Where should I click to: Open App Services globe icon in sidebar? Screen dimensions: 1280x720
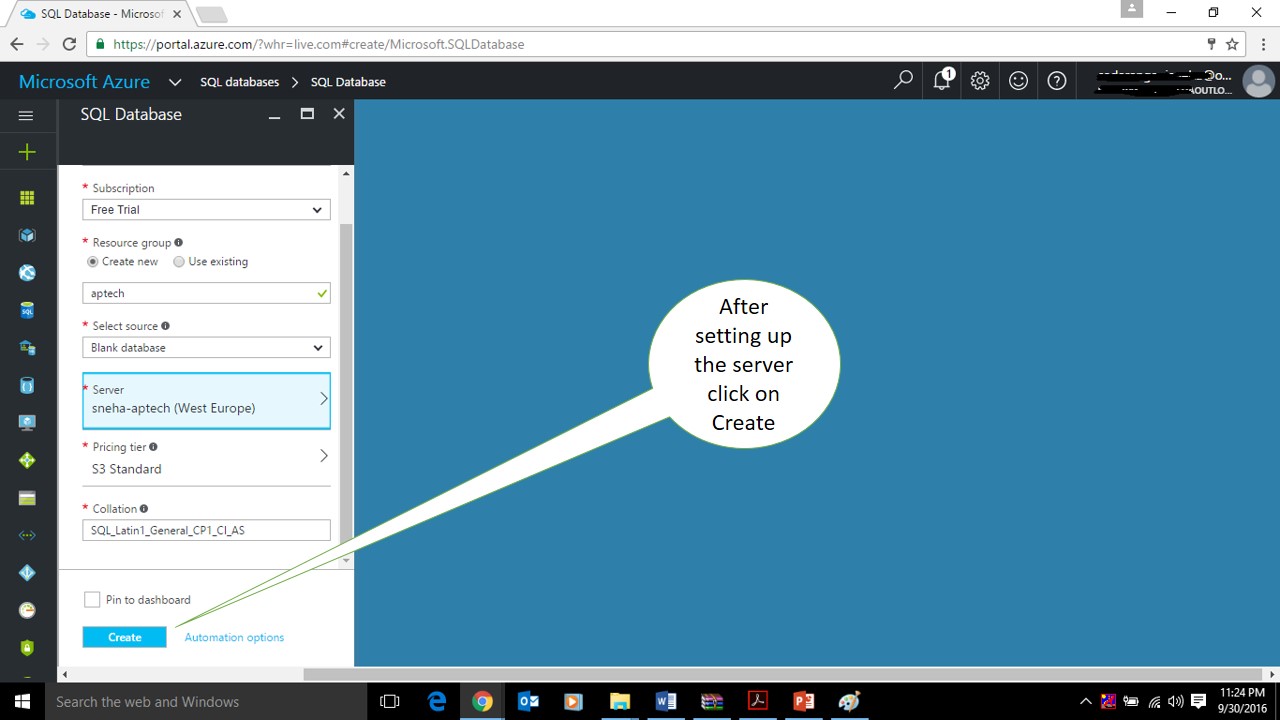pos(27,273)
